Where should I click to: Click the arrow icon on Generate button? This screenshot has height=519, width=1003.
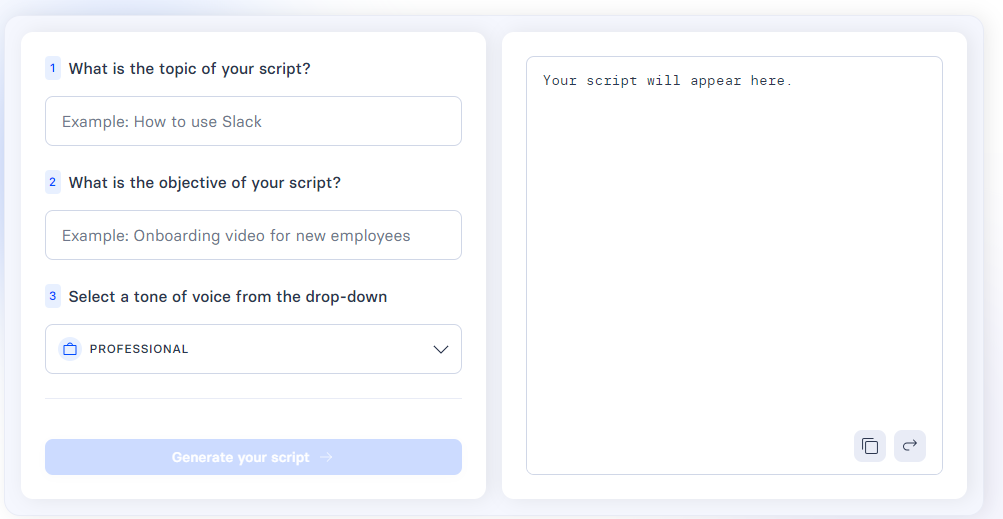326,457
